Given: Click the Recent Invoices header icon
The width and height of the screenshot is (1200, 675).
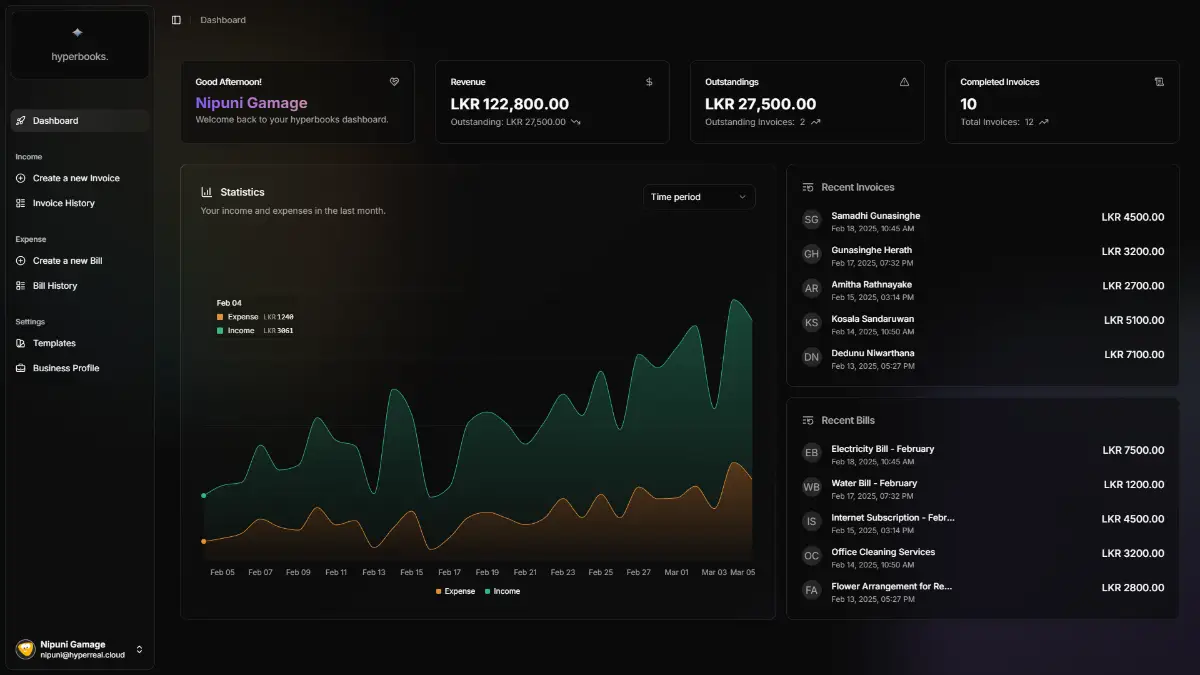Looking at the screenshot, I should [808, 187].
